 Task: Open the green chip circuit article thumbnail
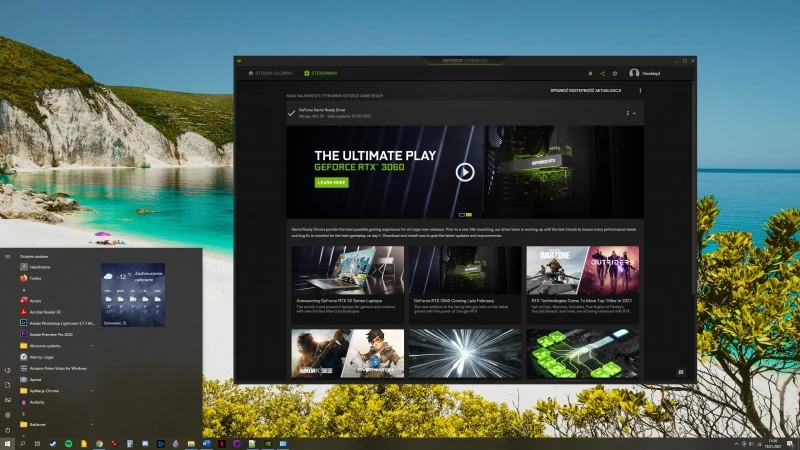pos(583,353)
